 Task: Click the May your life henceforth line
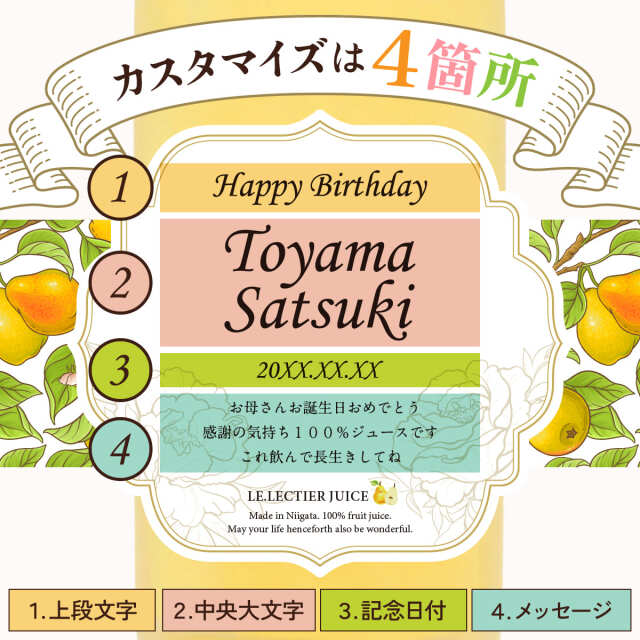pos(320,529)
